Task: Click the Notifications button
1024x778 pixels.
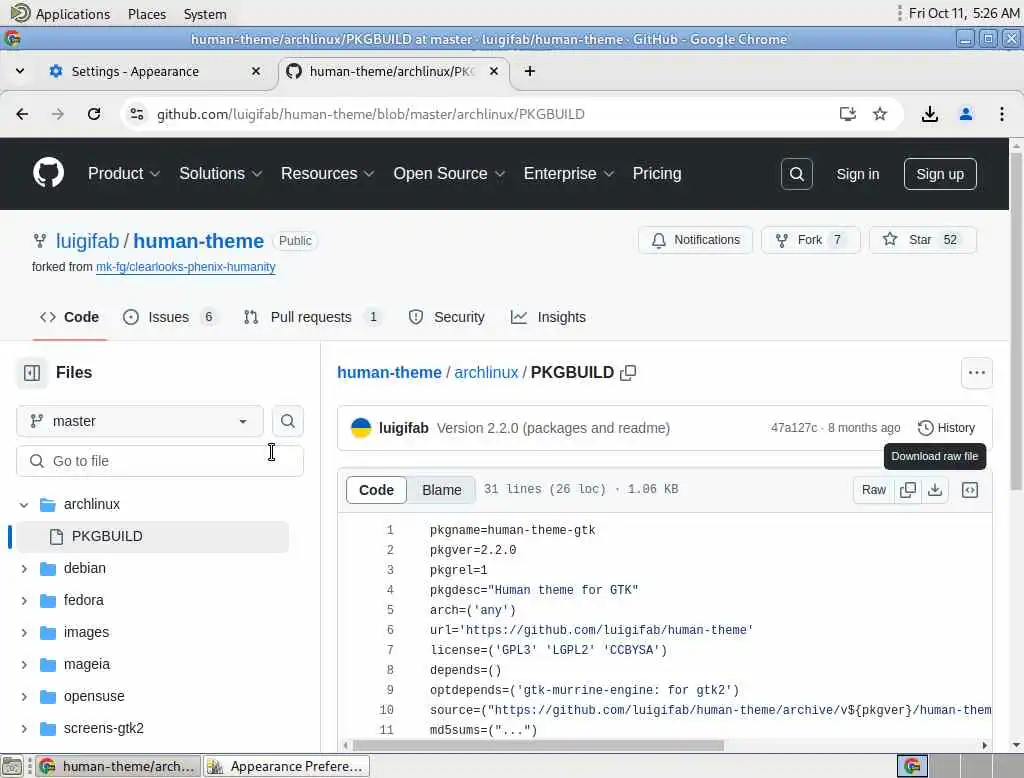Action: tap(696, 240)
